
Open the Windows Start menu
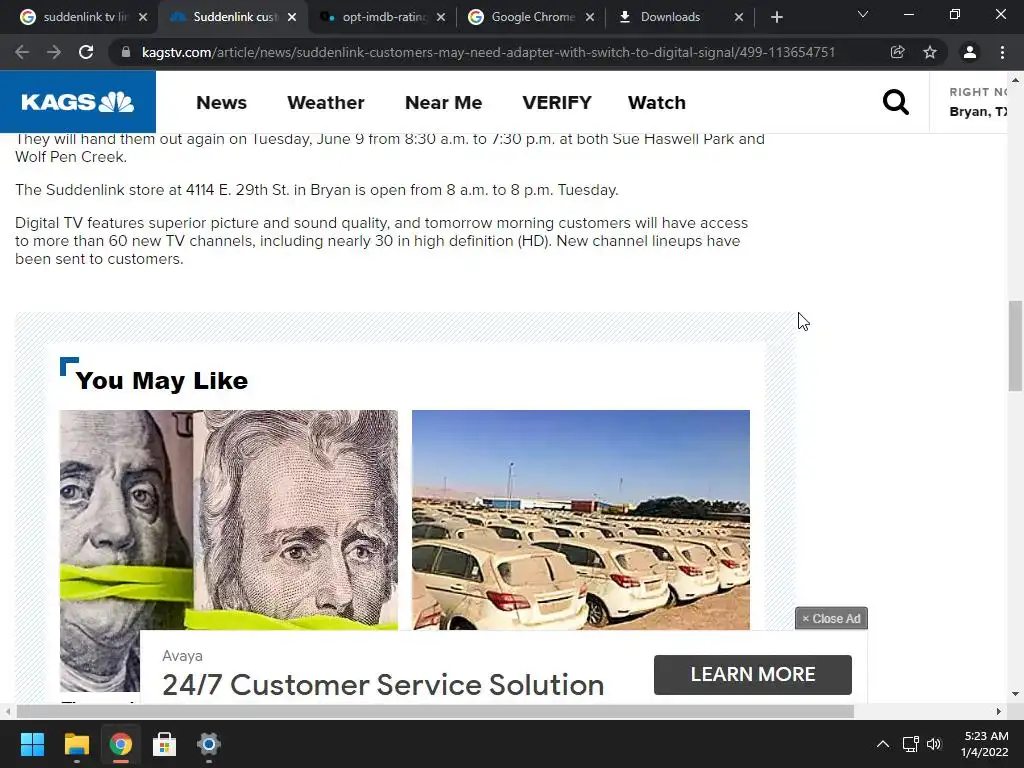point(32,744)
